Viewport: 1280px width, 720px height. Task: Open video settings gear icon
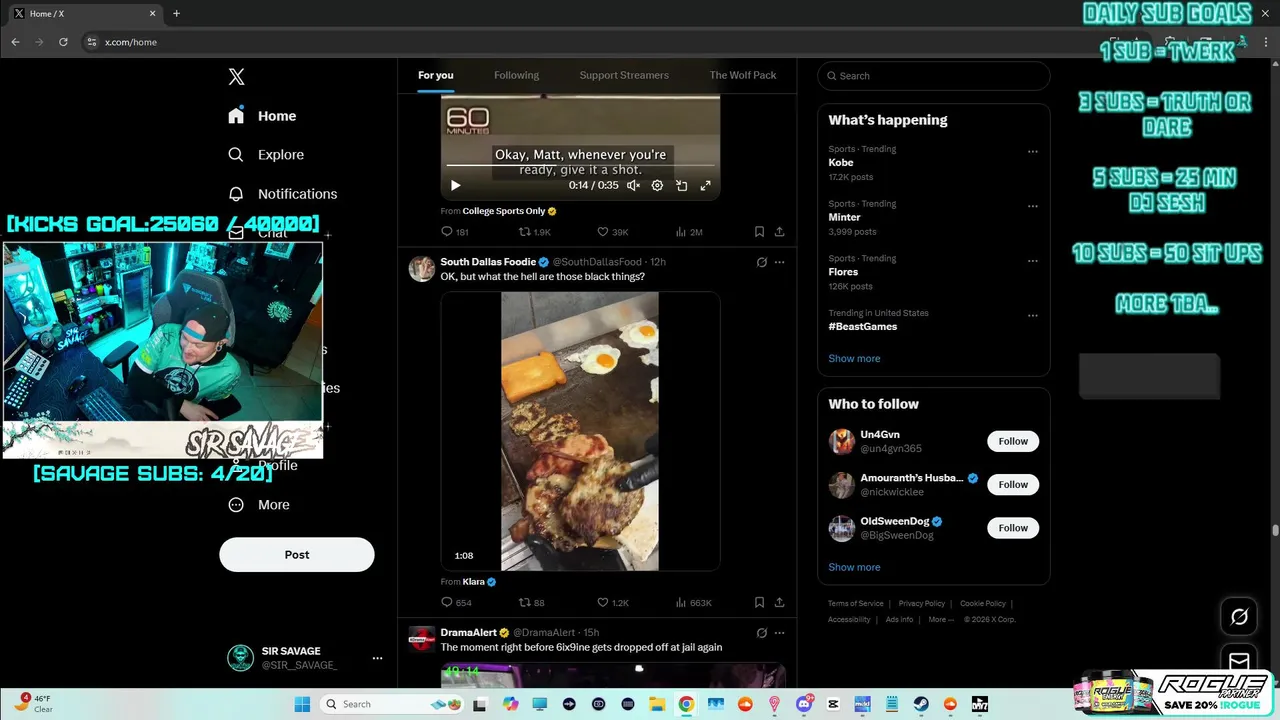pyautogui.click(x=657, y=185)
